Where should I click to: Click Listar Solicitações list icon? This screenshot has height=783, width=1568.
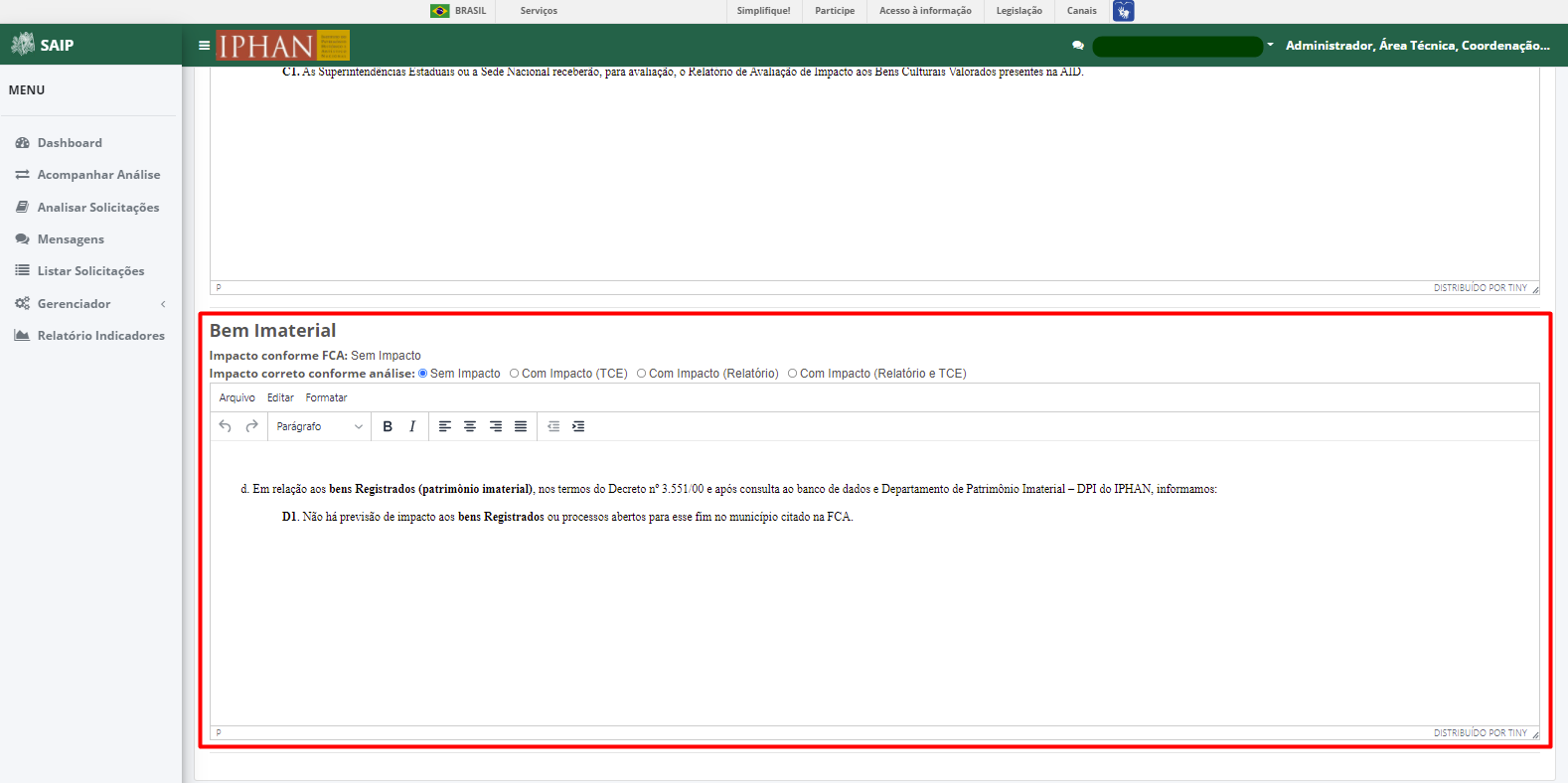click(x=22, y=271)
